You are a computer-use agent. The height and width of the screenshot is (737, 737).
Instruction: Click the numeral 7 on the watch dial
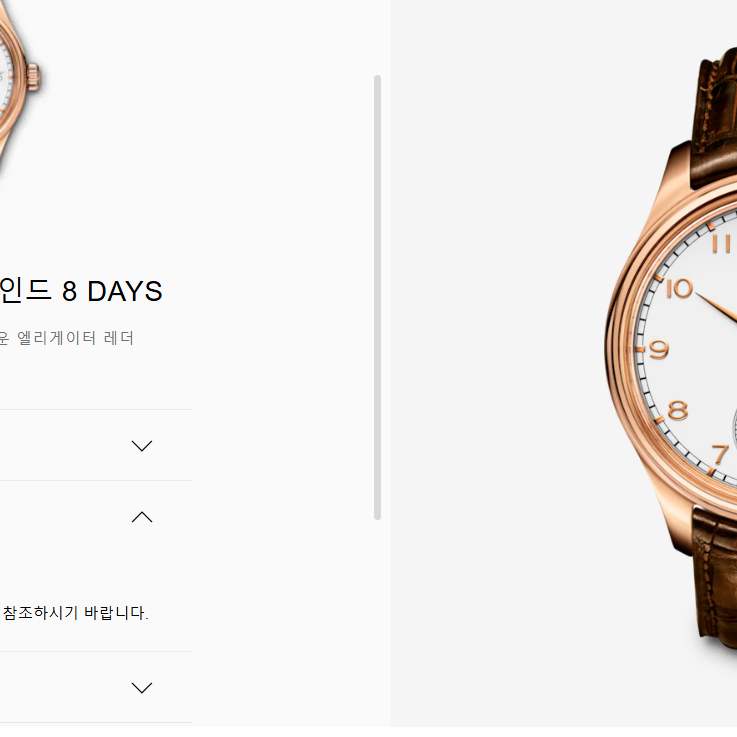[x=720, y=455]
